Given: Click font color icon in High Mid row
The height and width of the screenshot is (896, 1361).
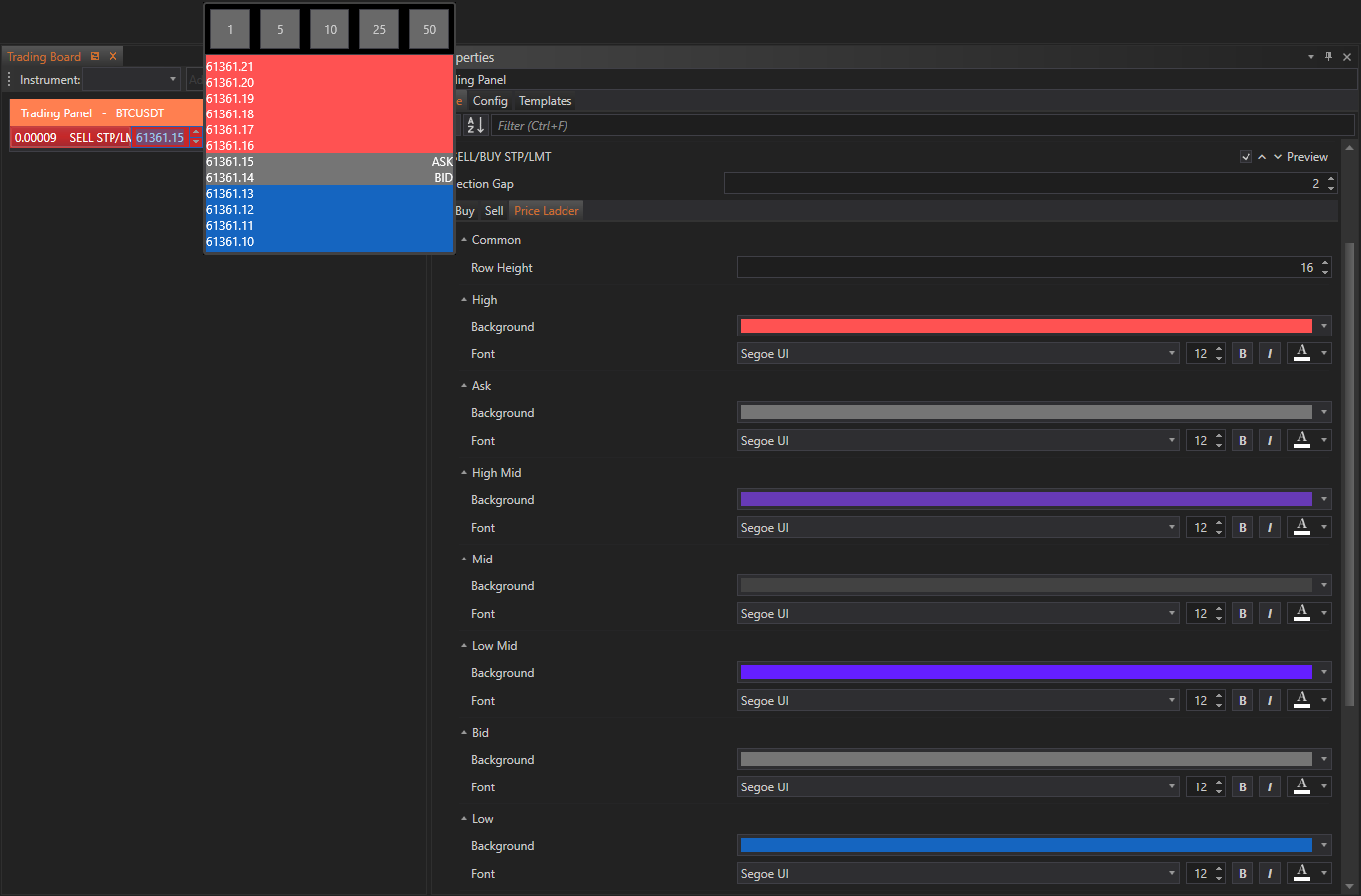Looking at the screenshot, I should pos(1301,528).
